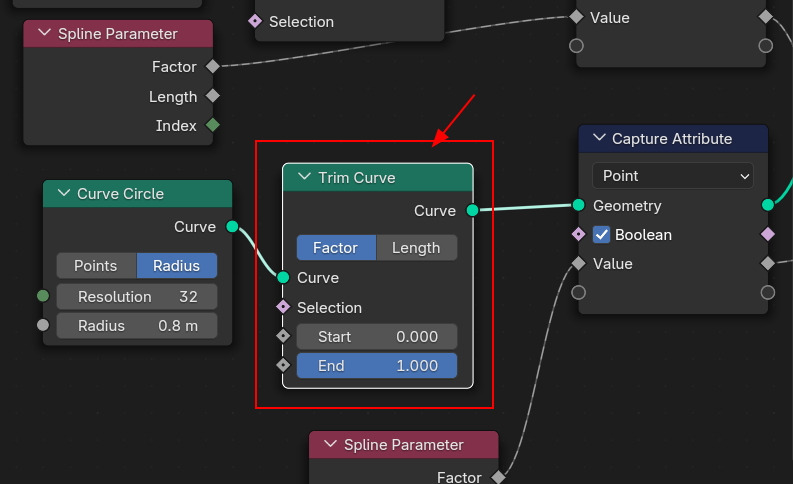Collapse the Capture Attribute node
The width and height of the screenshot is (793, 484).
click(599, 138)
